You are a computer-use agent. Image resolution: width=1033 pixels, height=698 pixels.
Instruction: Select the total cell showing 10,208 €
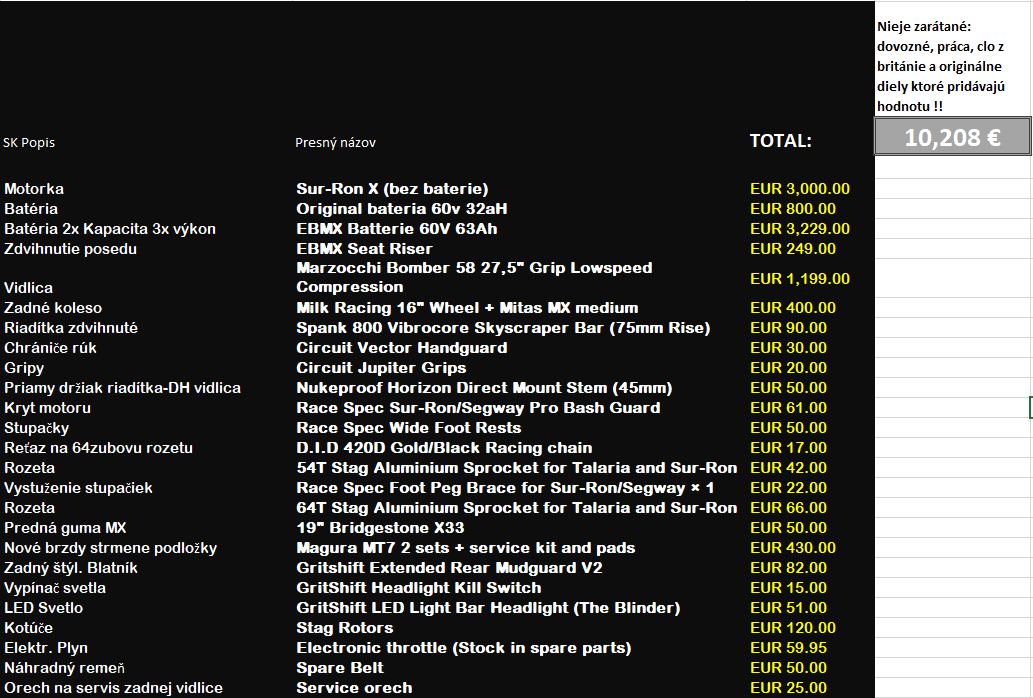(953, 137)
